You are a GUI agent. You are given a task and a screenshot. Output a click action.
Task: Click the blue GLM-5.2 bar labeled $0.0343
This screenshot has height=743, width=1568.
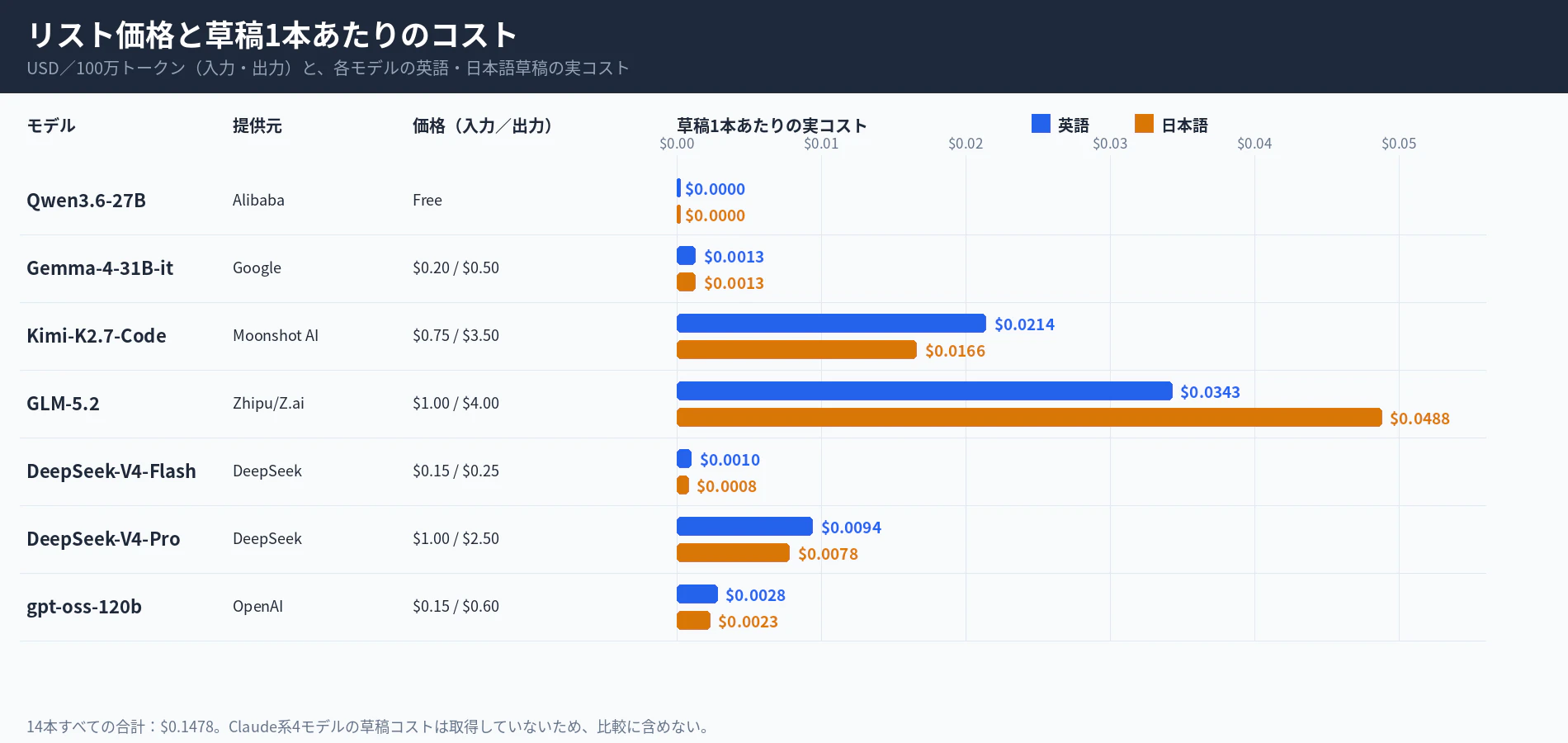click(924, 391)
